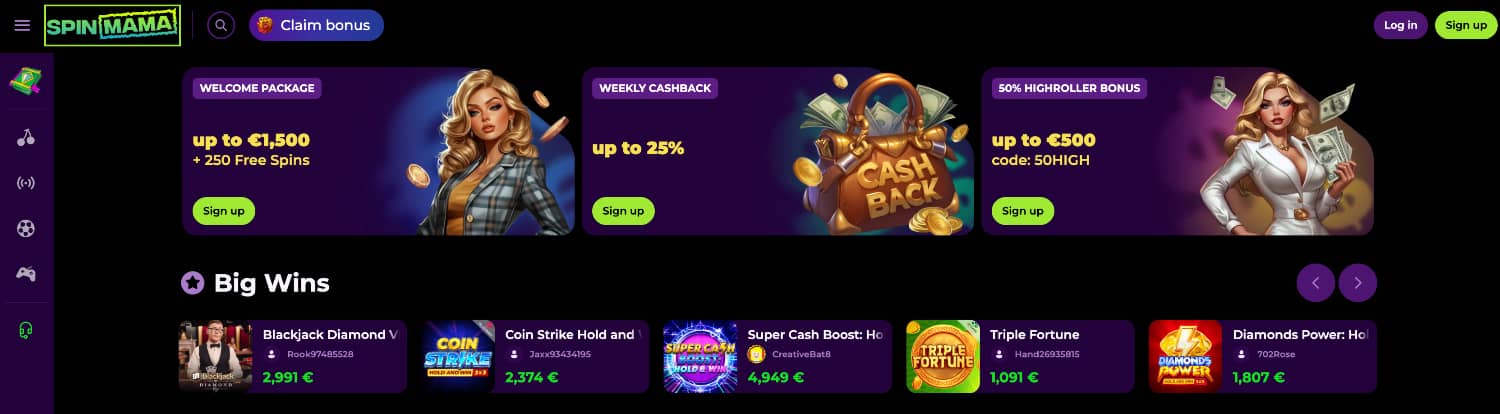
Task: Select the game controller sidebar icon
Action: click(x=26, y=273)
